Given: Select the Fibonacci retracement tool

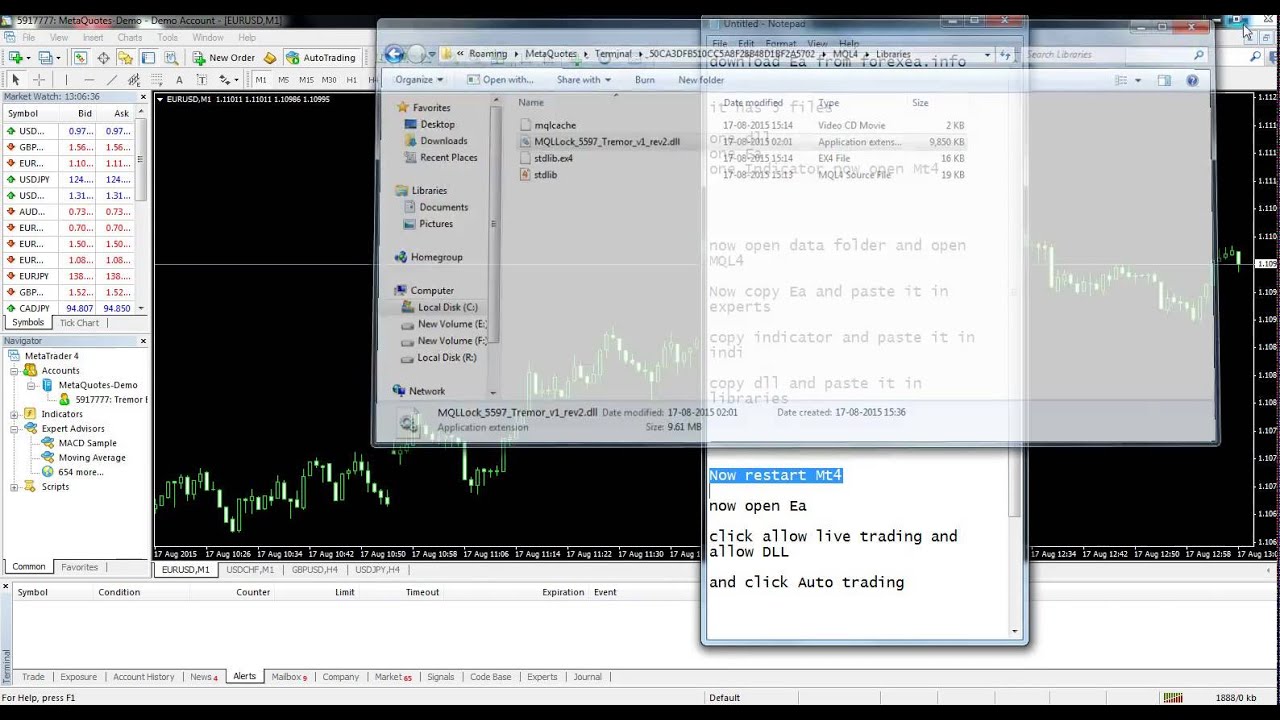Looking at the screenshot, I should coord(157,80).
